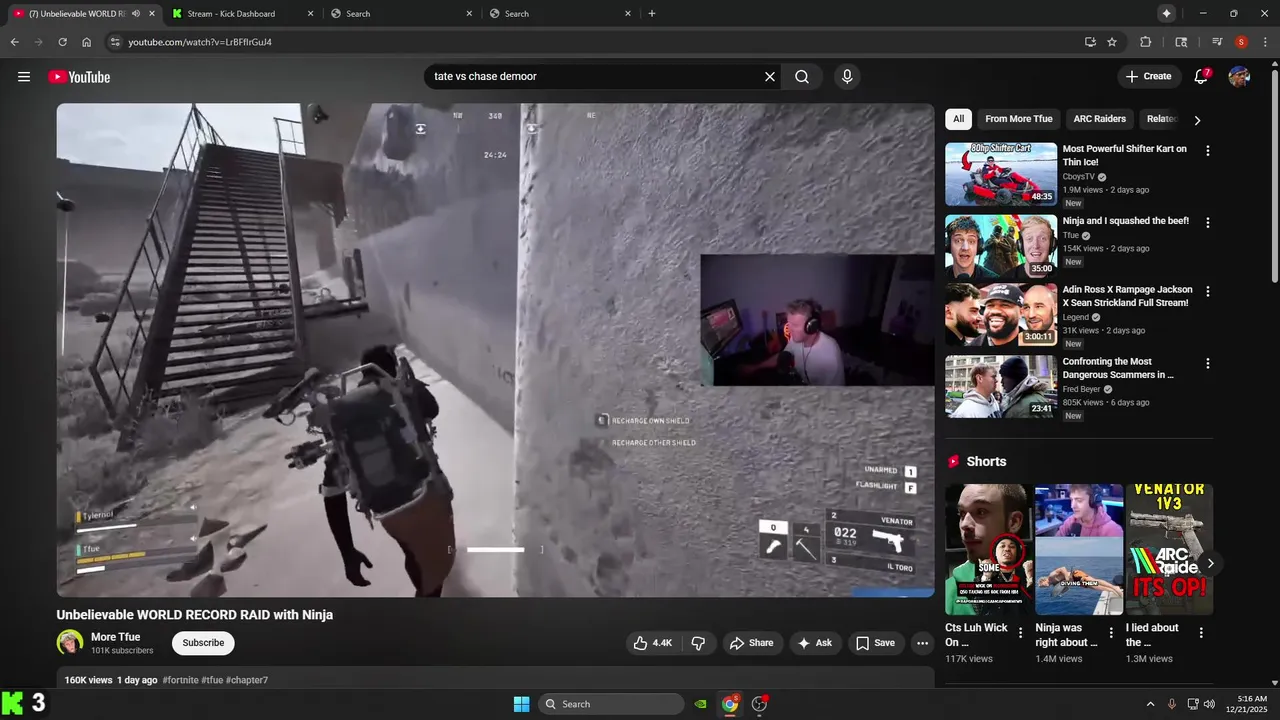Screen dimensions: 1280x720
Task: Save the video to a playlist
Action: [x=875, y=643]
